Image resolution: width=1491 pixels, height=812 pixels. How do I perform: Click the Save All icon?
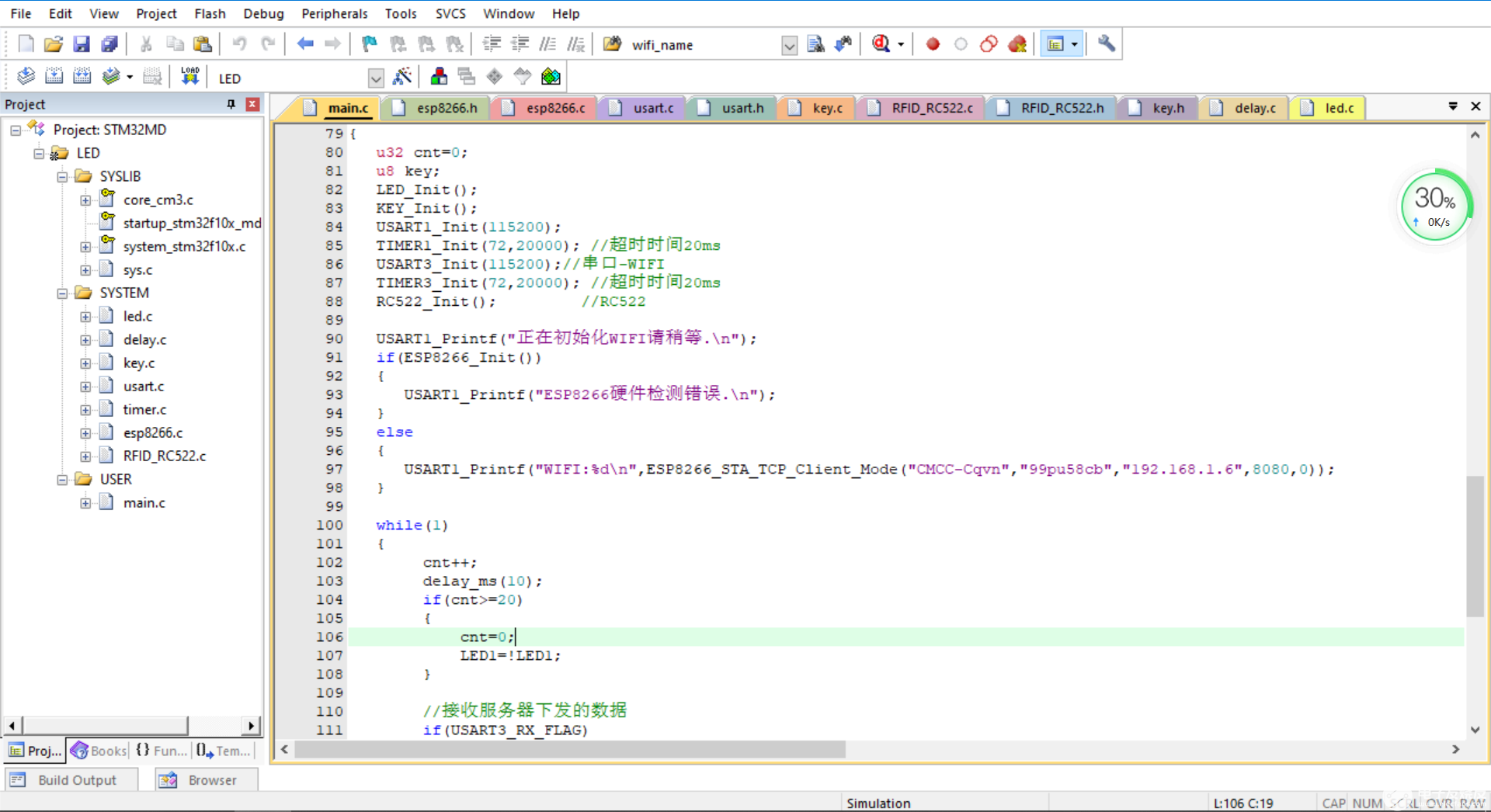tap(109, 44)
